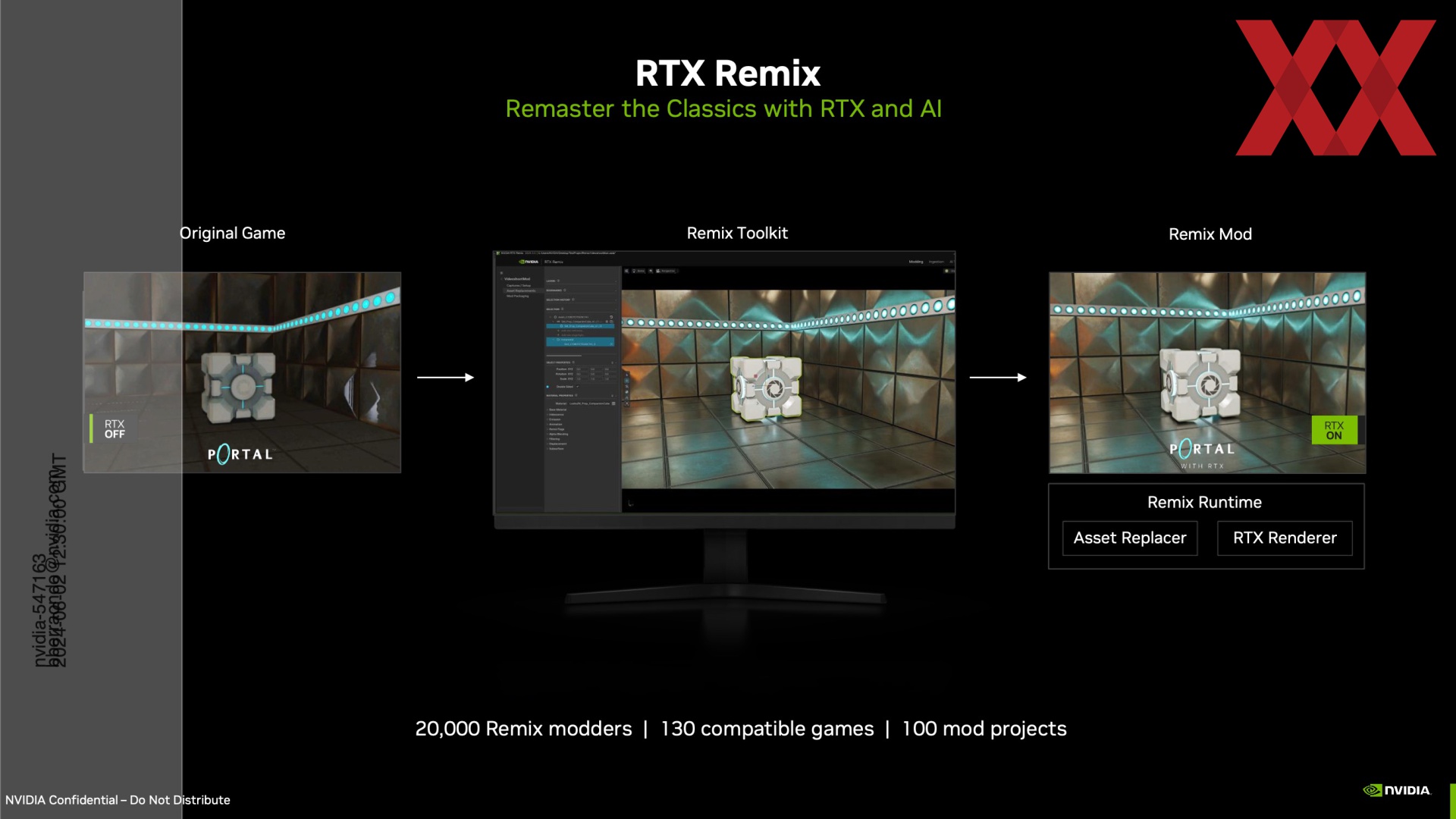The image size is (1456, 819).
Task: Click the Perspective camera icon in viewport toolbar
Action: (658, 271)
